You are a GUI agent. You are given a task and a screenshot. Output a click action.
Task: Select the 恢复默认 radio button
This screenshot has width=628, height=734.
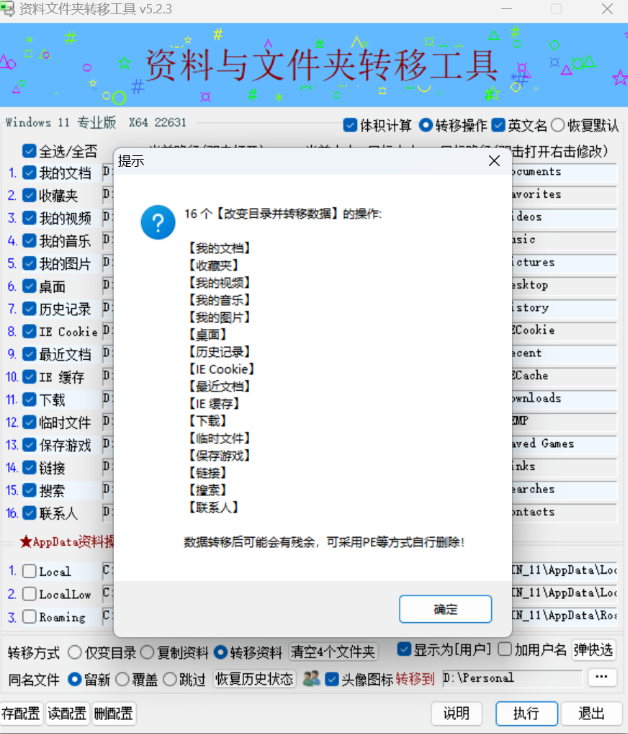coord(557,125)
